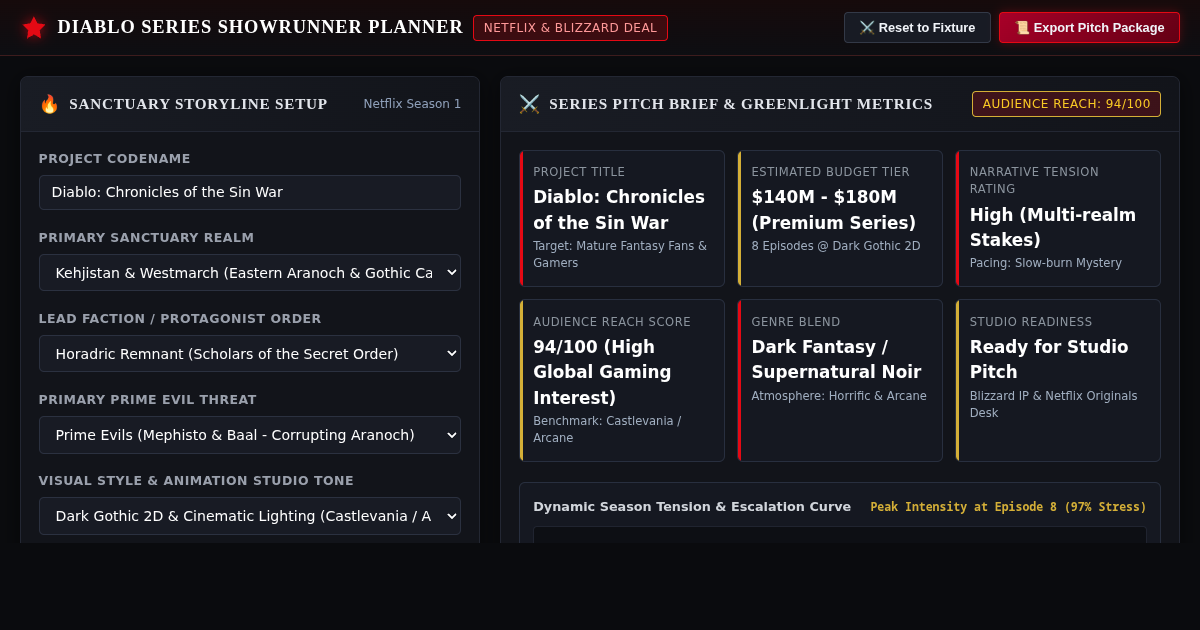Click the Estimated Budget Tier card
Screen dimensions: 1200x630
840,218
